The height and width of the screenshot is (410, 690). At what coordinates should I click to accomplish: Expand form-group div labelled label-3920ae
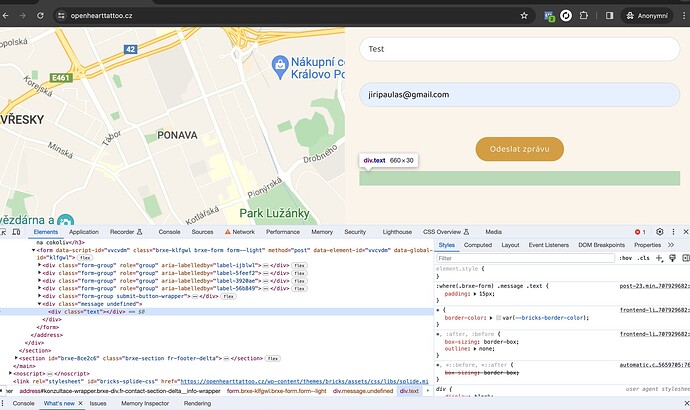(x=40, y=281)
